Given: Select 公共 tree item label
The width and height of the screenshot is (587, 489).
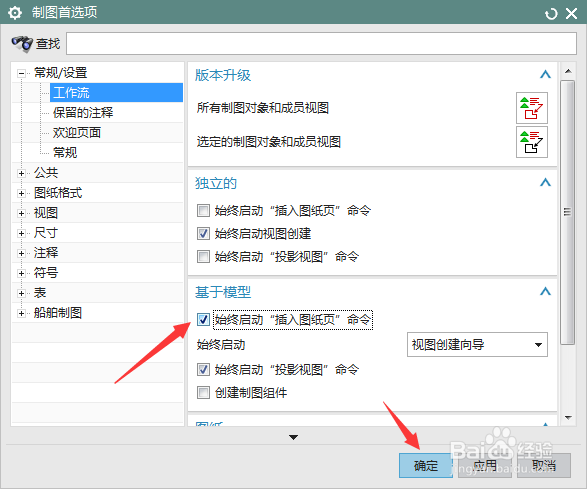Looking at the screenshot, I should (x=46, y=173).
